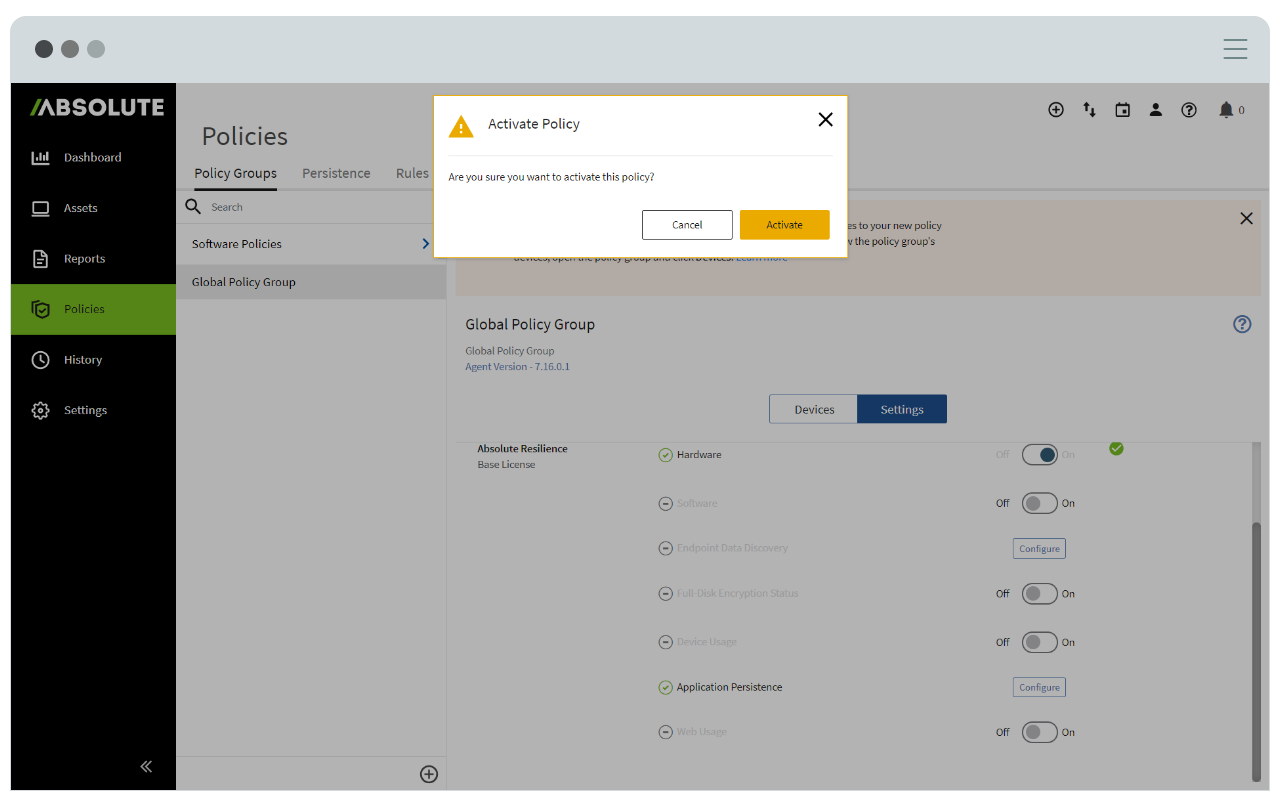Screen dimensions: 1280x807
Task: Click Full-Disk Encryption Status minus icon
Action: pyautogui.click(x=665, y=594)
